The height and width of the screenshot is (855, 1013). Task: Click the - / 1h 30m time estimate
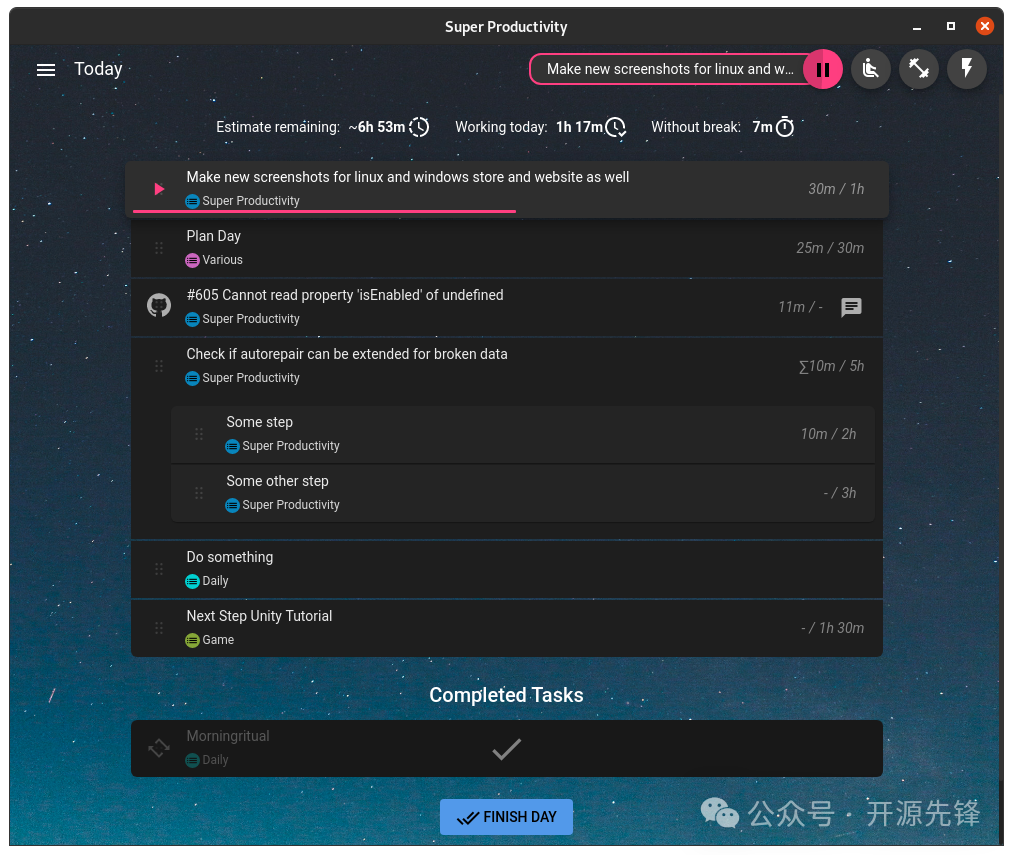[x=833, y=628]
